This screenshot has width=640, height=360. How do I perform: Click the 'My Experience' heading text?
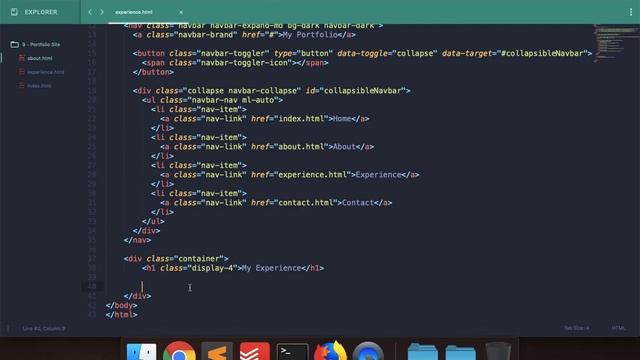[x=271, y=268]
